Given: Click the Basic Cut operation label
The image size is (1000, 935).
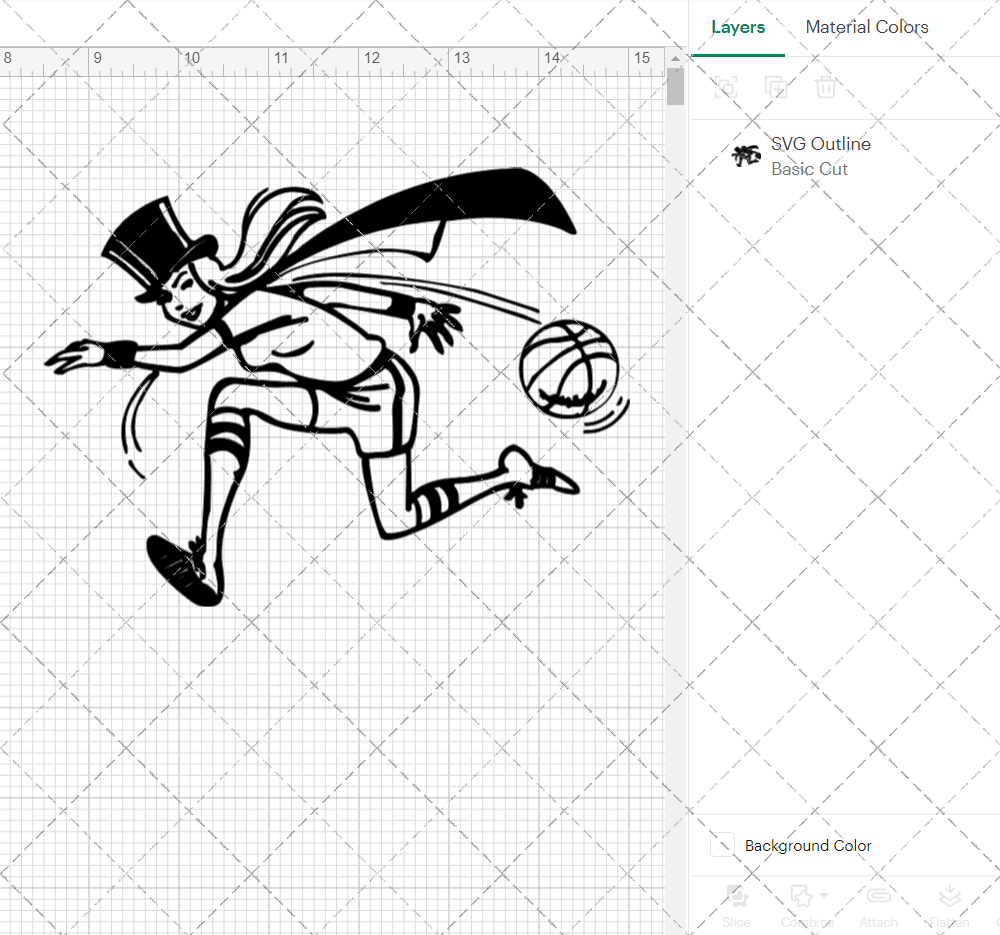Looking at the screenshot, I should point(809,169).
